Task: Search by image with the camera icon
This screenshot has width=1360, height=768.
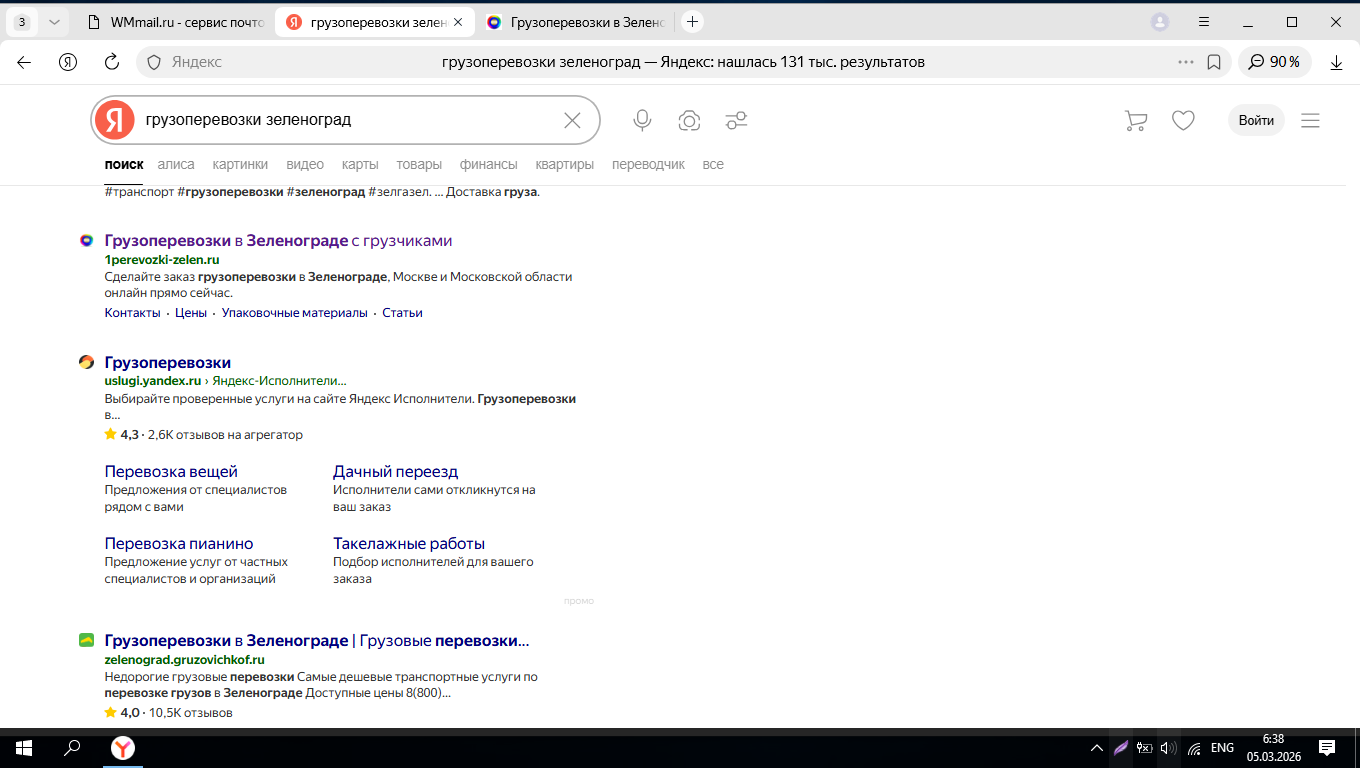Action: (689, 121)
